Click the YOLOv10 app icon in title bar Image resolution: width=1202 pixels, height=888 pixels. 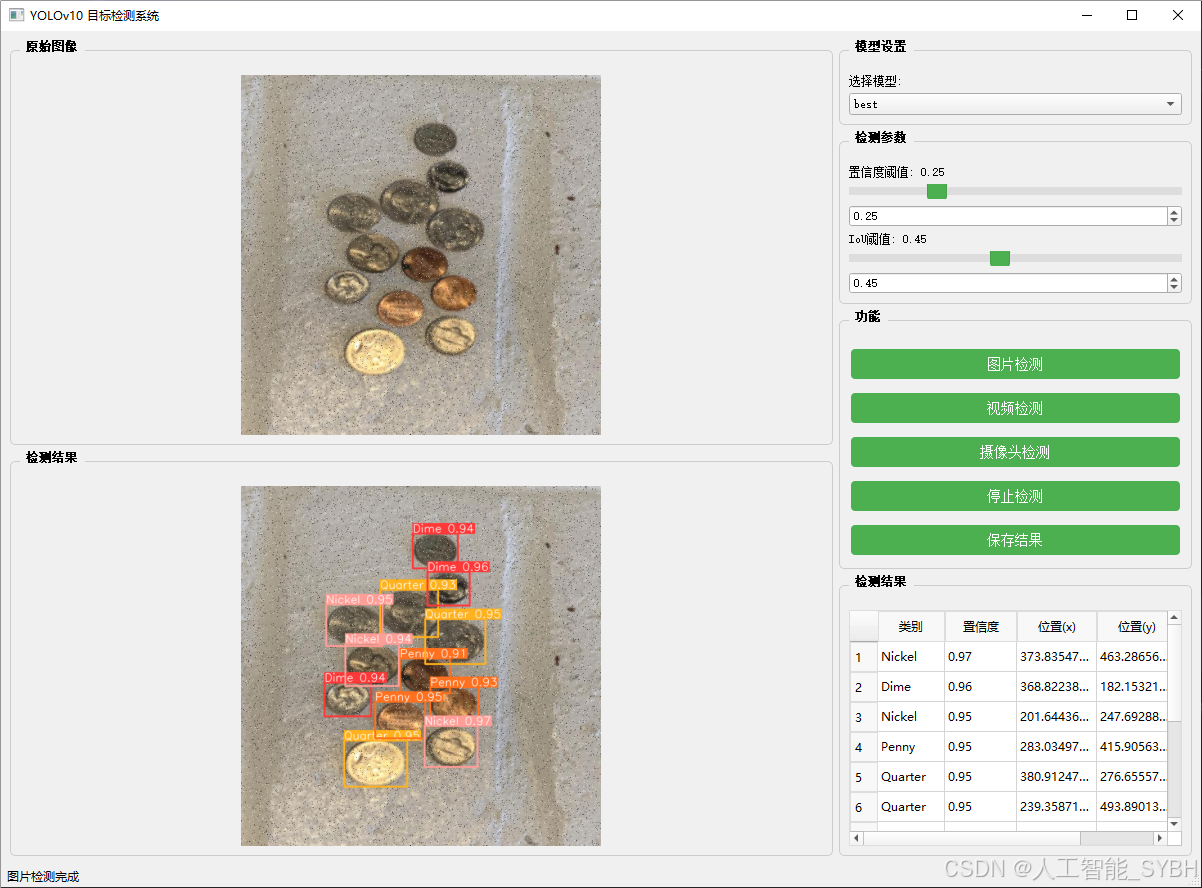[16, 15]
